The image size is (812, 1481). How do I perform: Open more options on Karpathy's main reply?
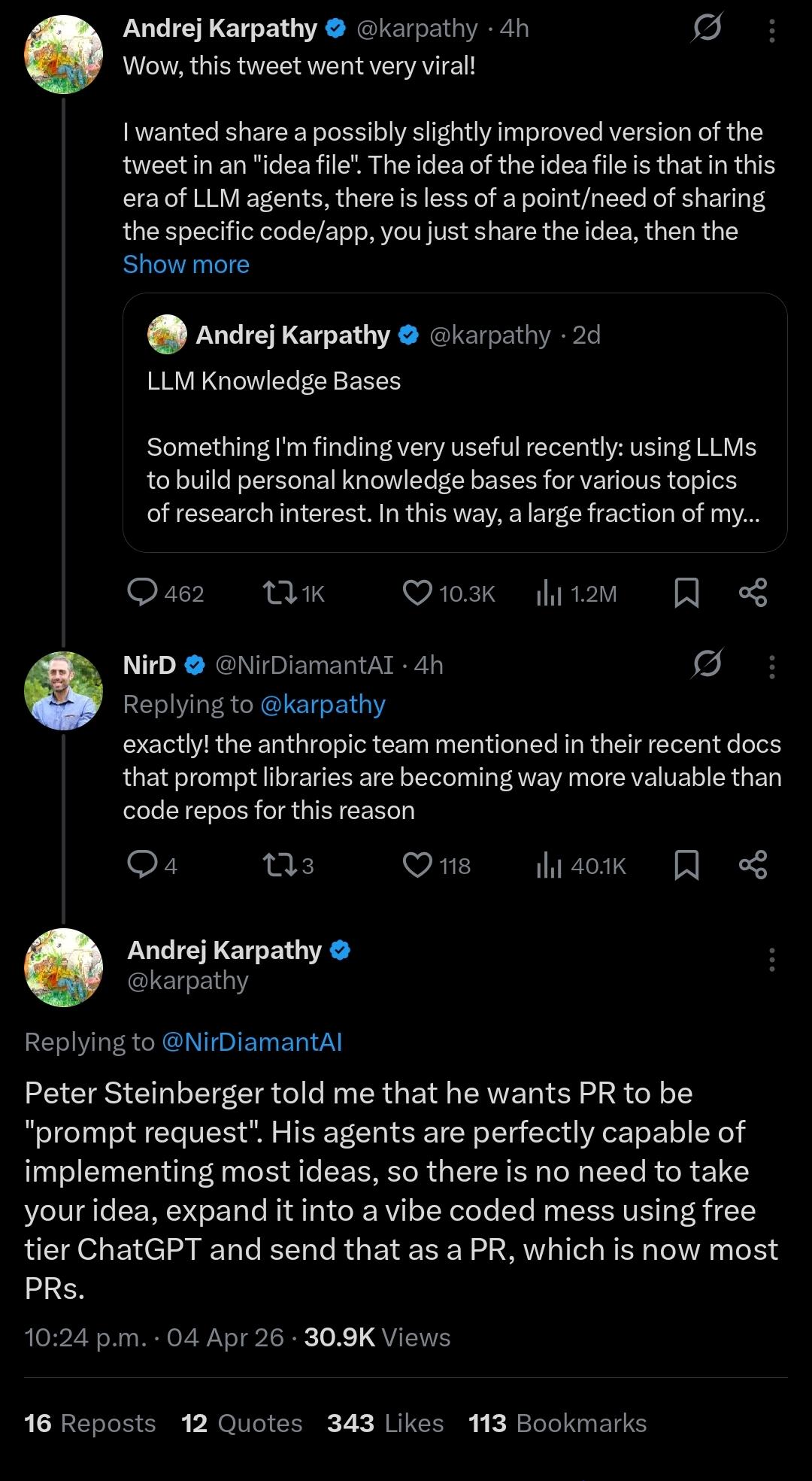771,960
